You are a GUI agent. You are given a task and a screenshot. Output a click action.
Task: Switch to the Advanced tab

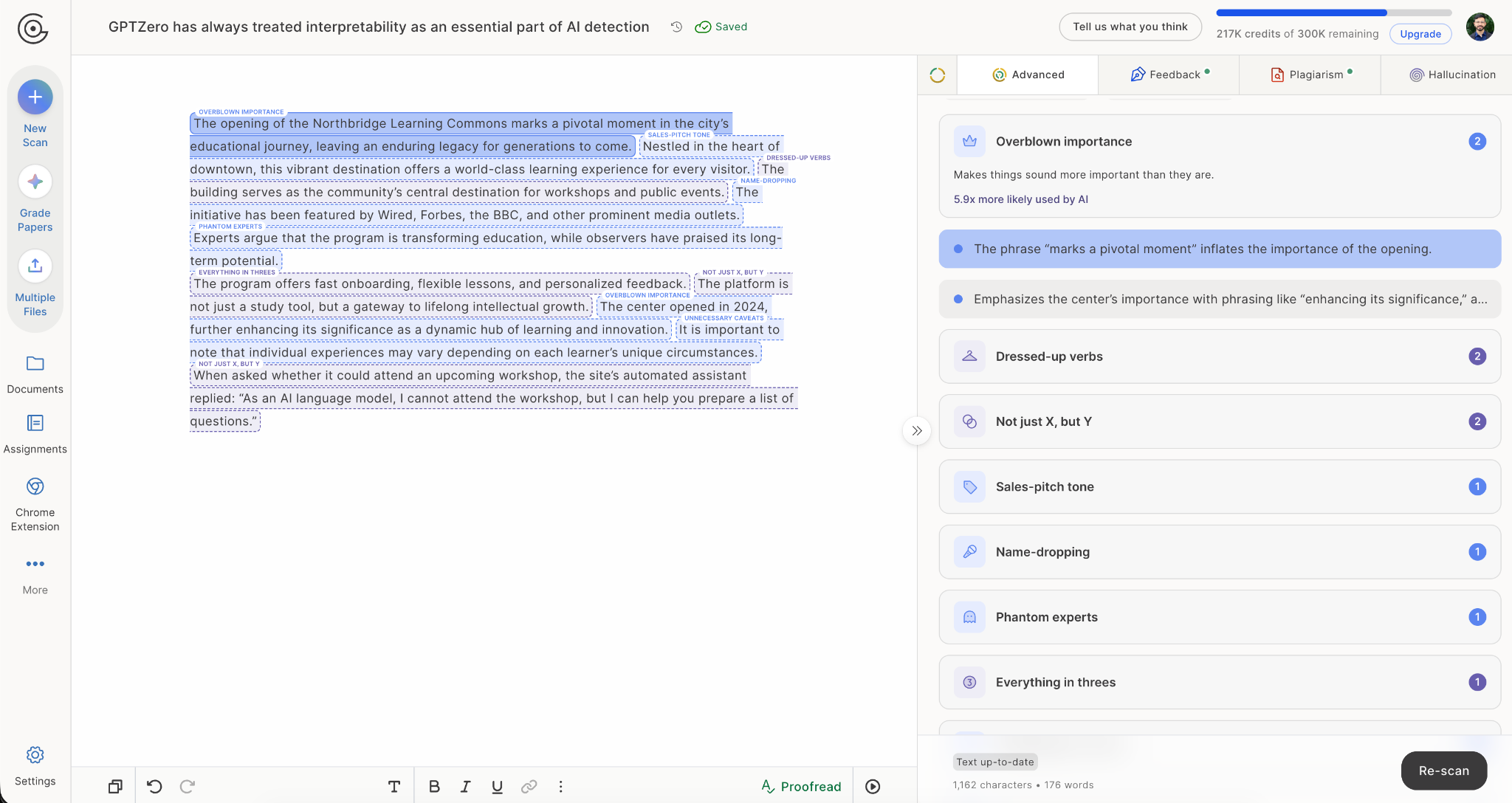pyautogui.click(x=1028, y=75)
